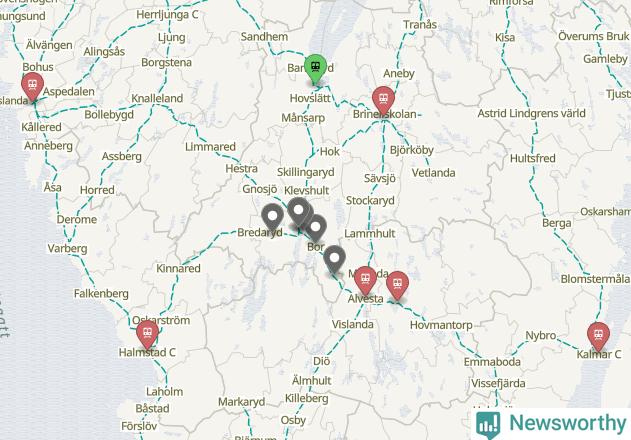Click the Varberg town label

(67, 248)
